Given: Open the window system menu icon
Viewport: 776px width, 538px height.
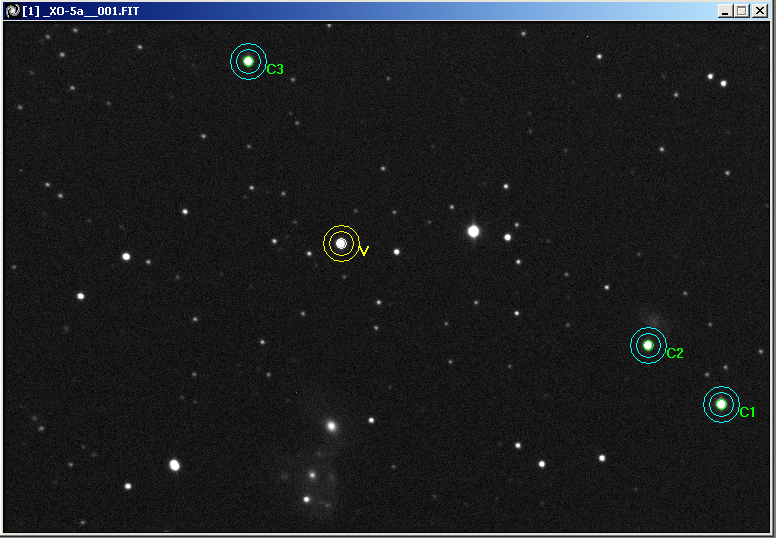Looking at the screenshot, I should (11, 10).
